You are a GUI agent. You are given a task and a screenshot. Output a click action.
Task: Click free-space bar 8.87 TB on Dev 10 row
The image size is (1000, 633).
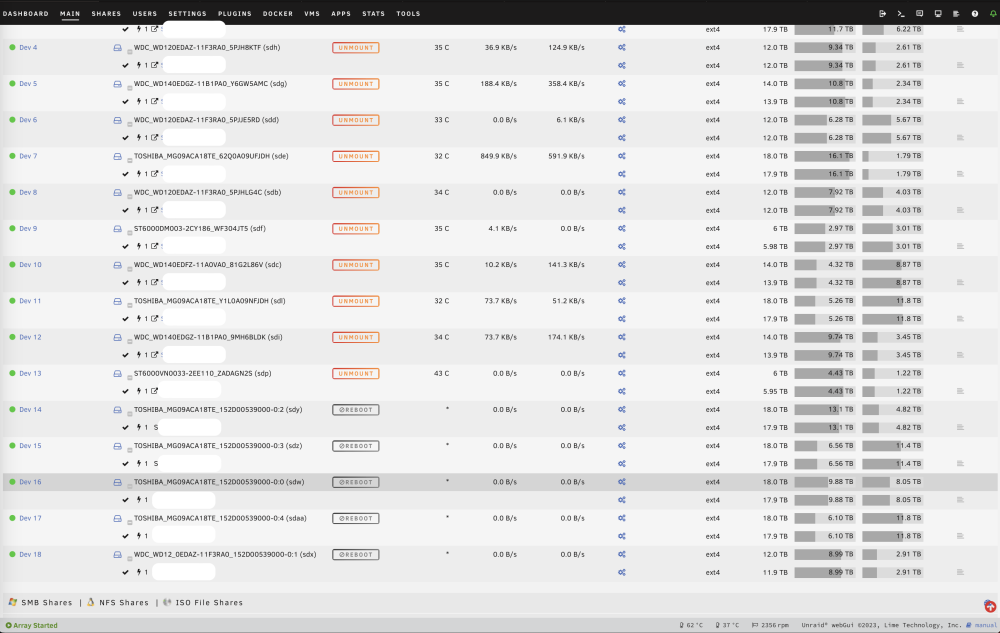[892, 265]
